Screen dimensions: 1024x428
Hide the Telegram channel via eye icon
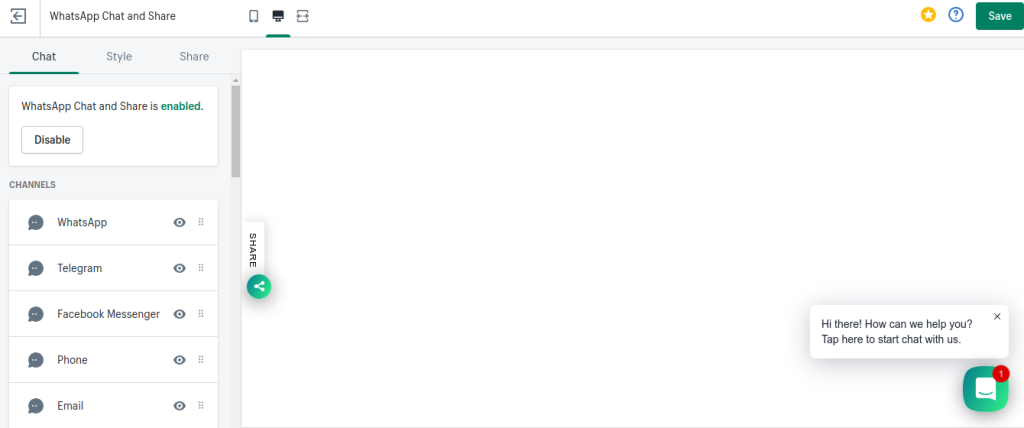tap(180, 268)
